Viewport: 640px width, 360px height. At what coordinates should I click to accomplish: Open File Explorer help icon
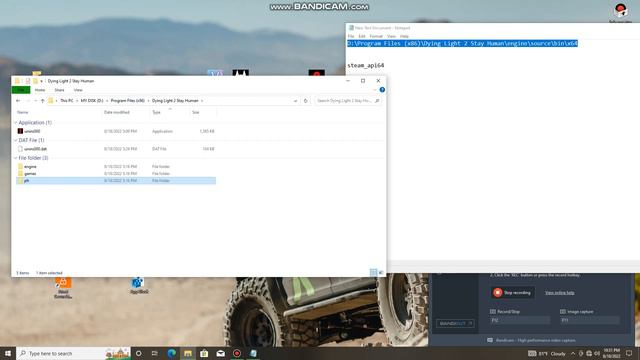[382, 90]
